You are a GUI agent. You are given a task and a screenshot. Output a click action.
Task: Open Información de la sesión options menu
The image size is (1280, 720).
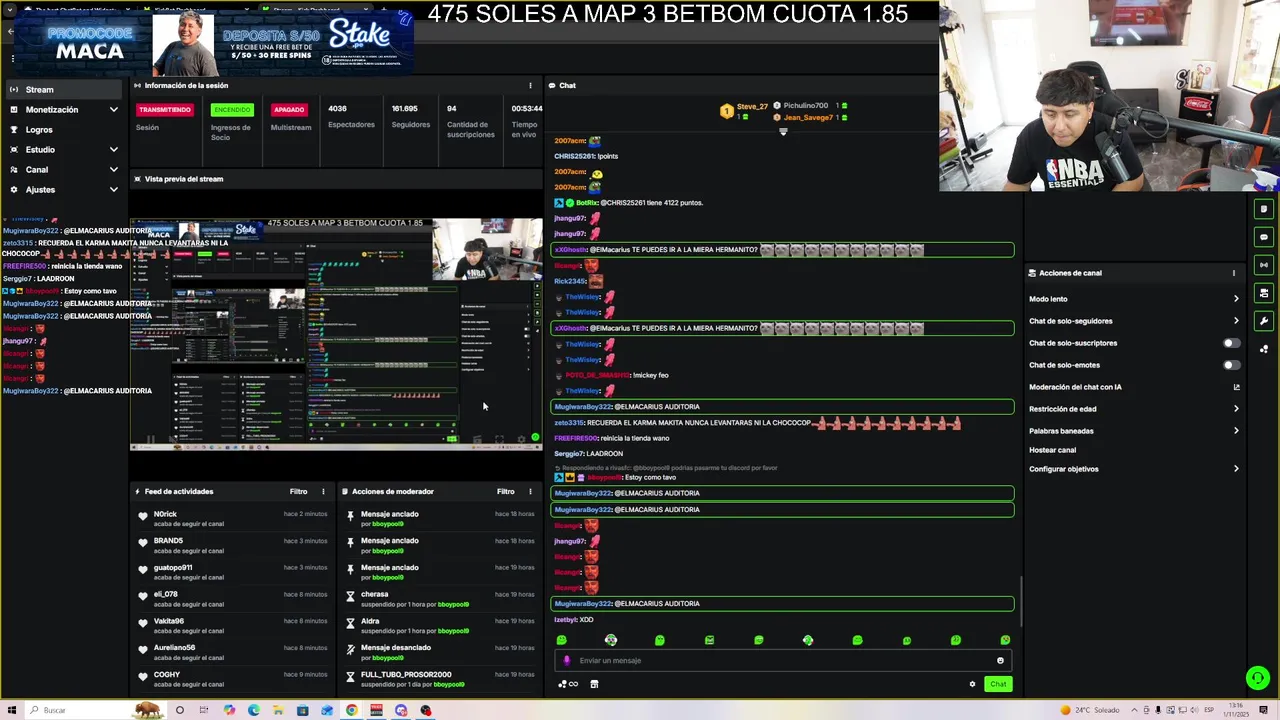point(530,85)
